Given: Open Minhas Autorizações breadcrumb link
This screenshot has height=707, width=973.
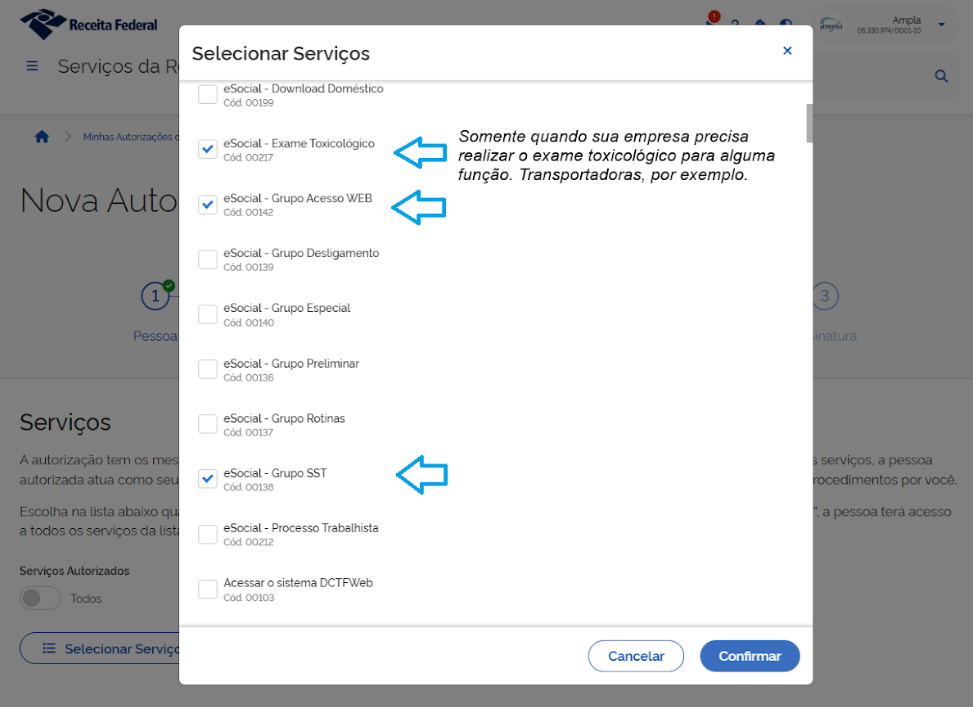Looking at the screenshot, I should pos(131,137).
